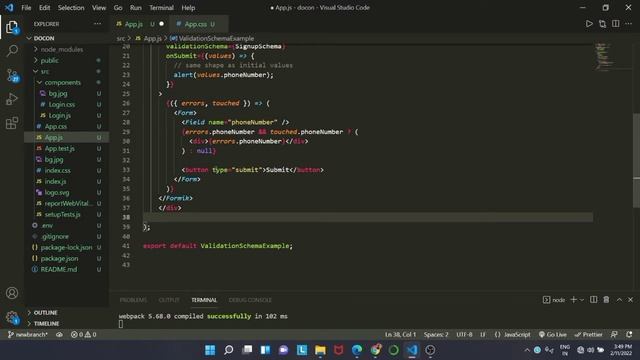Open the Help menu
Viewport: 640px width, 360px height.
coord(188,8)
